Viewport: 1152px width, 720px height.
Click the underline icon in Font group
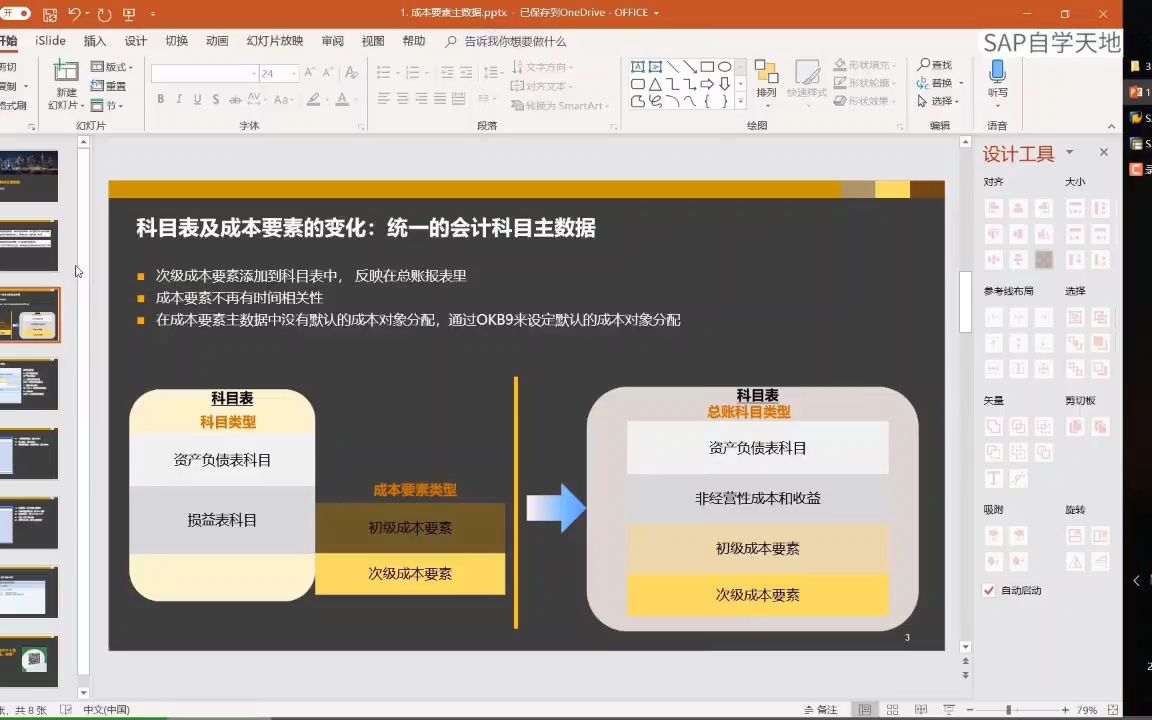pyautogui.click(x=197, y=98)
